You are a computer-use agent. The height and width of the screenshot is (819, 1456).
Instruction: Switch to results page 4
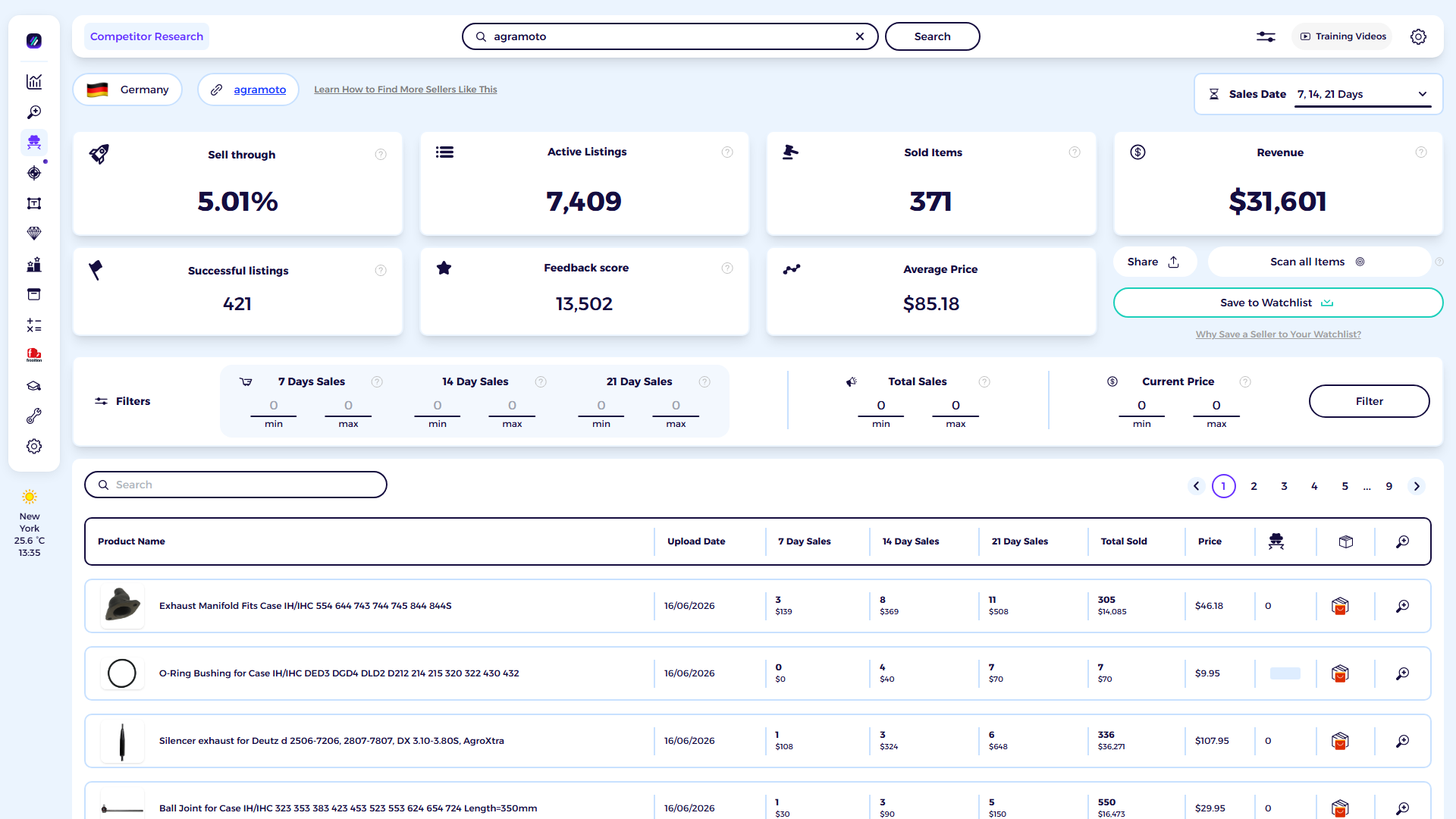click(1314, 486)
